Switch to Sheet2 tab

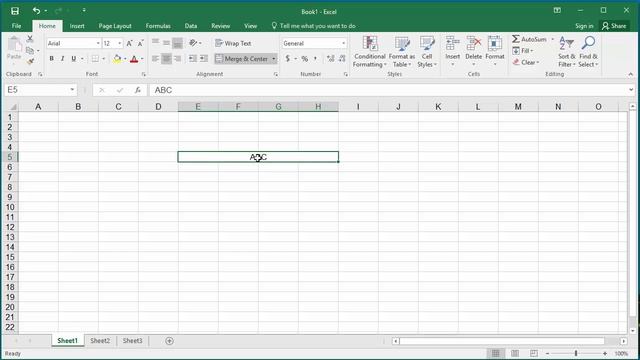[x=100, y=341]
